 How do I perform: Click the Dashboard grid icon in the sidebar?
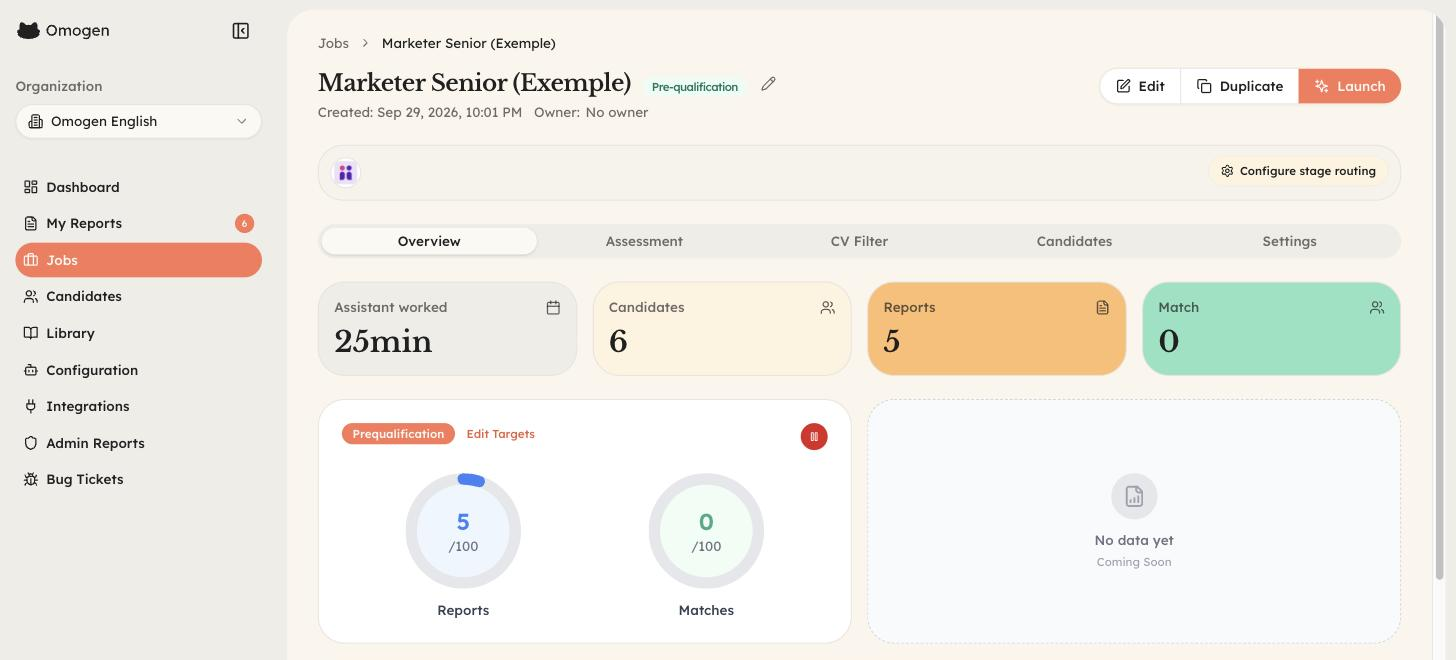[x=31, y=187]
